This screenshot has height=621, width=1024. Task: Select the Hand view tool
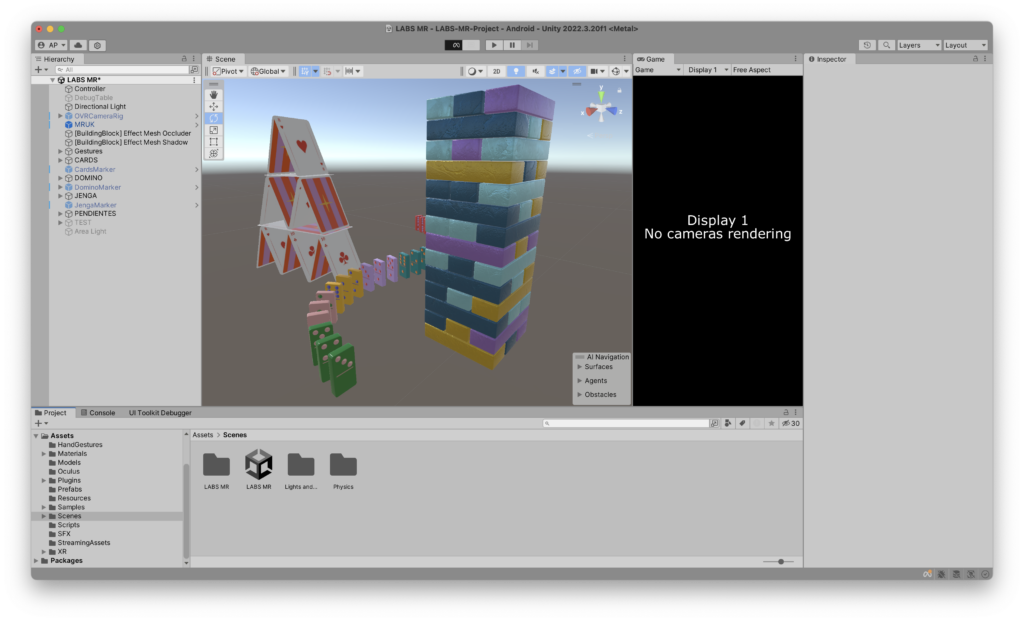[214, 94]
